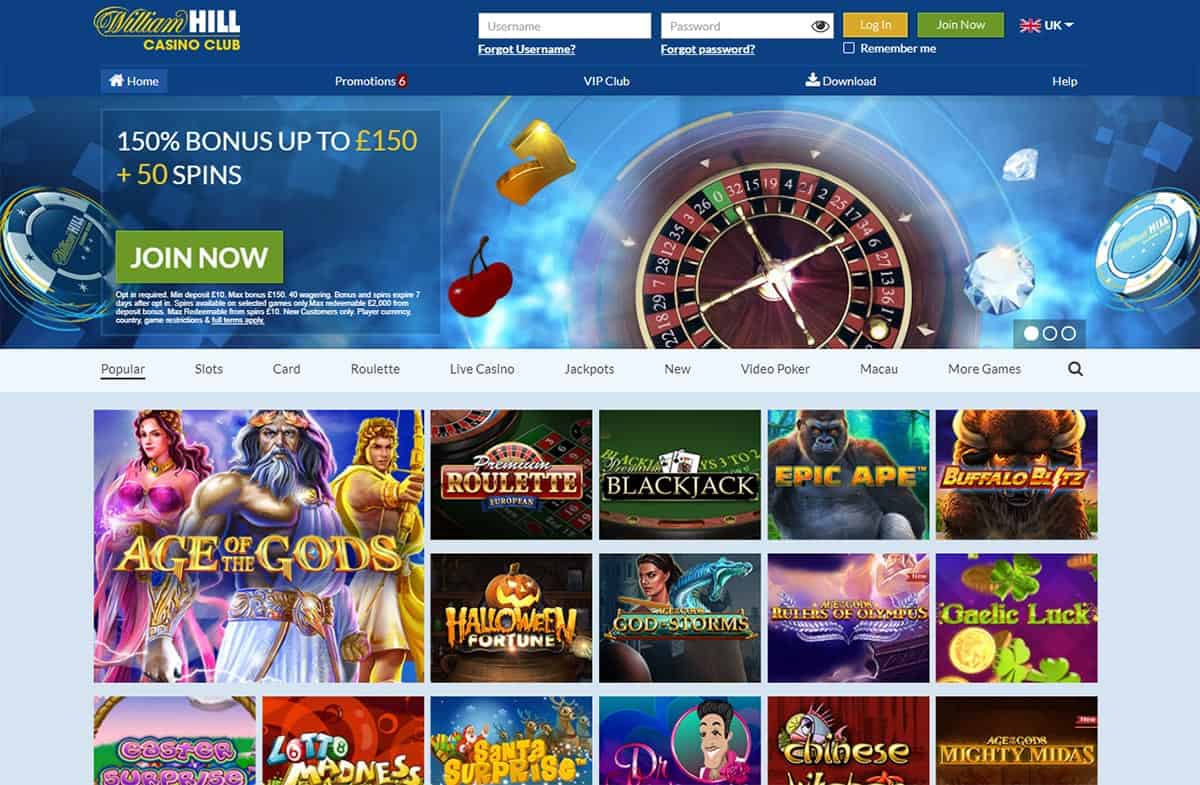Click the green JOIN NOW banner button

(199, 257)
